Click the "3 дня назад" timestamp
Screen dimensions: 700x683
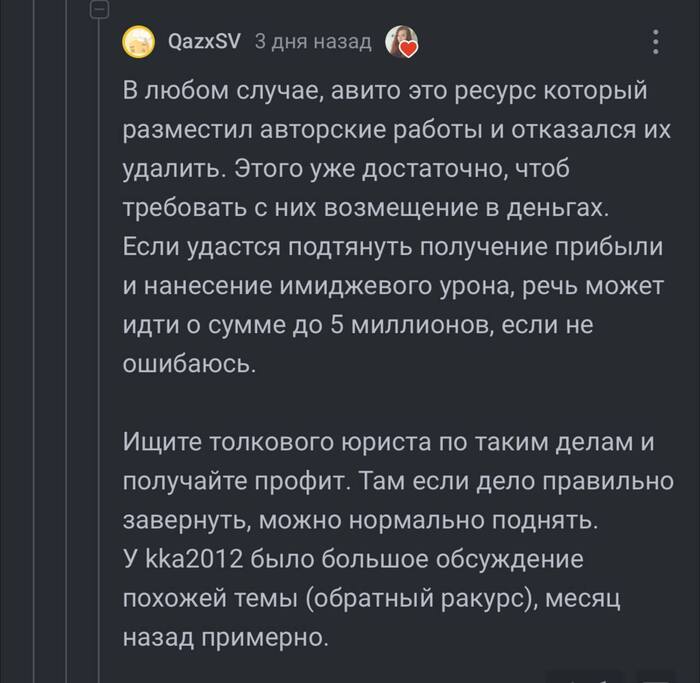pos(313,42)
